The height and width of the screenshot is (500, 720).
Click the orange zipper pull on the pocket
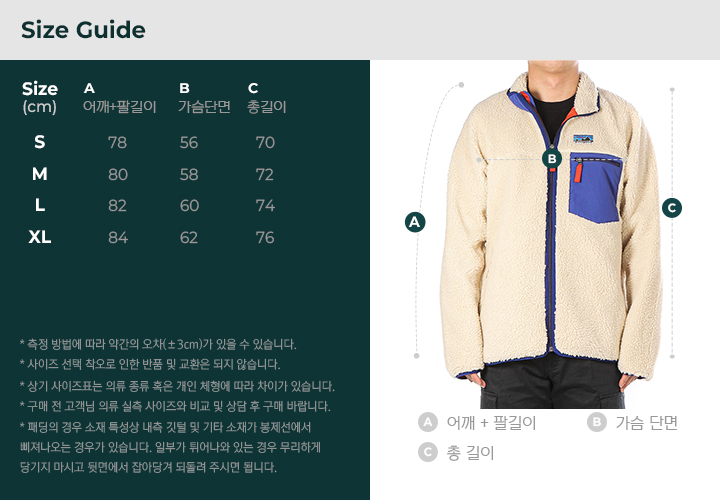[578, 170]
